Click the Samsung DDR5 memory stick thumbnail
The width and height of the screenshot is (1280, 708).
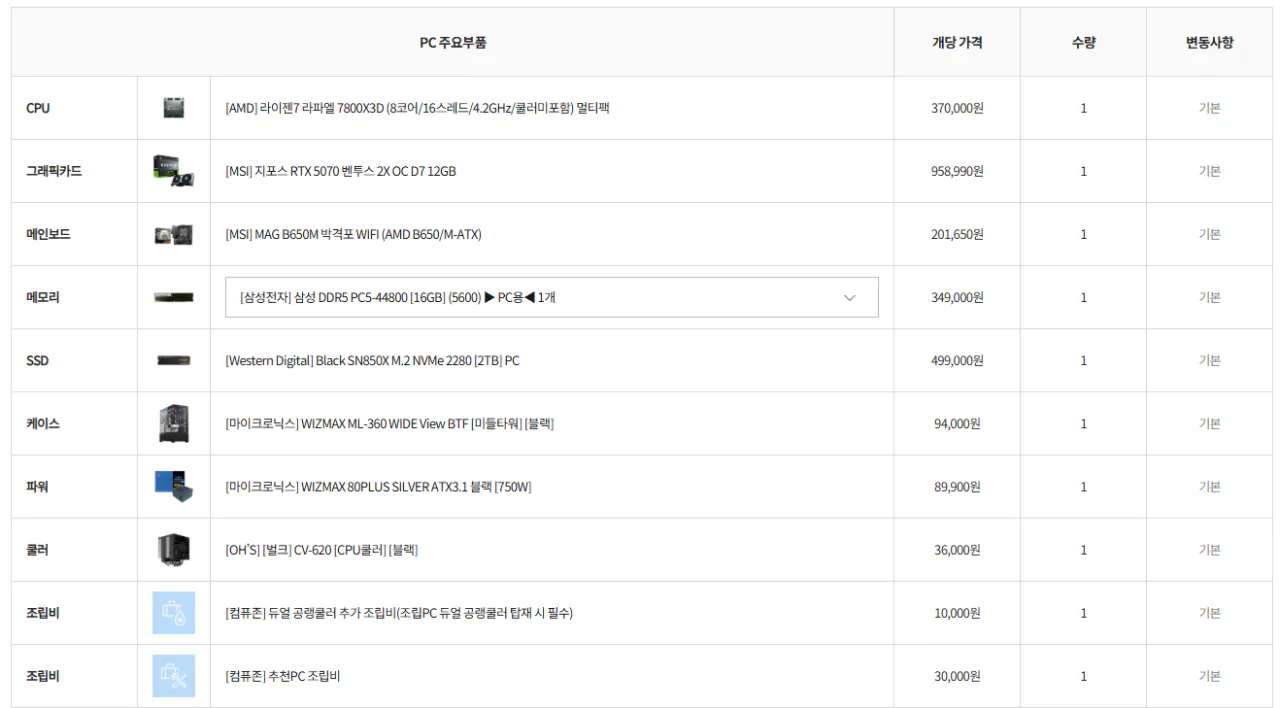pyautogui.click(x=174, y=297)
